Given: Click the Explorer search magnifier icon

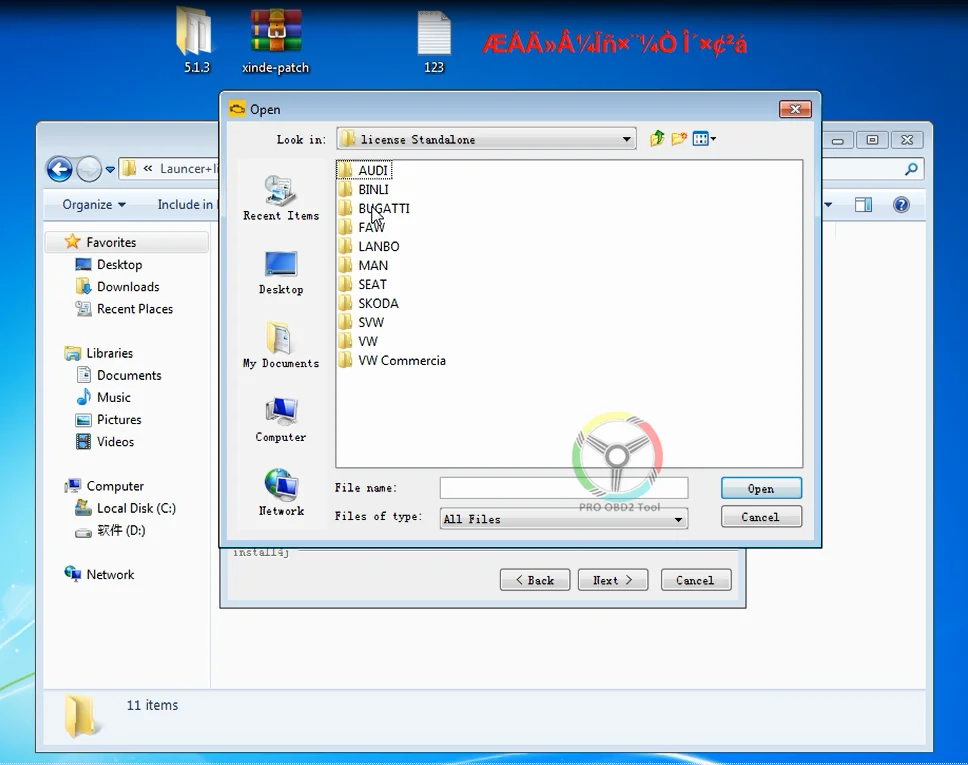Looking at the screenshot, I should tap(911, 169).
